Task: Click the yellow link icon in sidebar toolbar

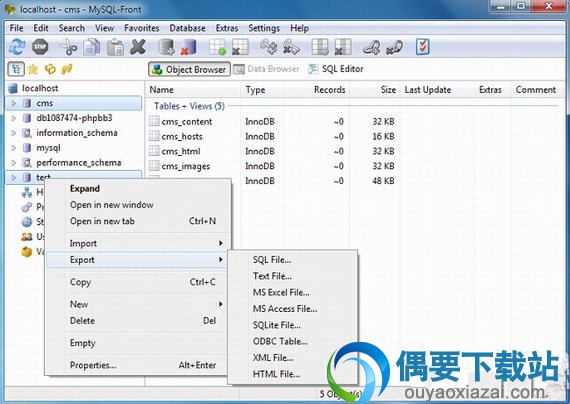Action: coord(67,69)
